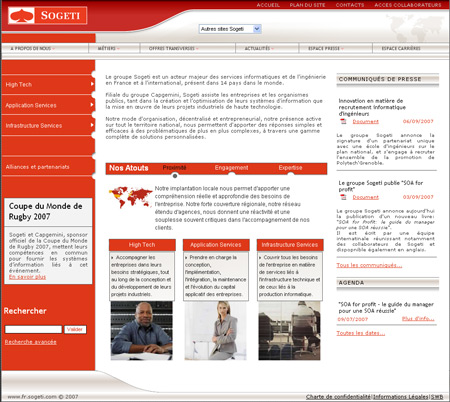The width and height of the screenshot is (450, 402).
Task: Click the Rechercher heading
Action: pos(25,311)
